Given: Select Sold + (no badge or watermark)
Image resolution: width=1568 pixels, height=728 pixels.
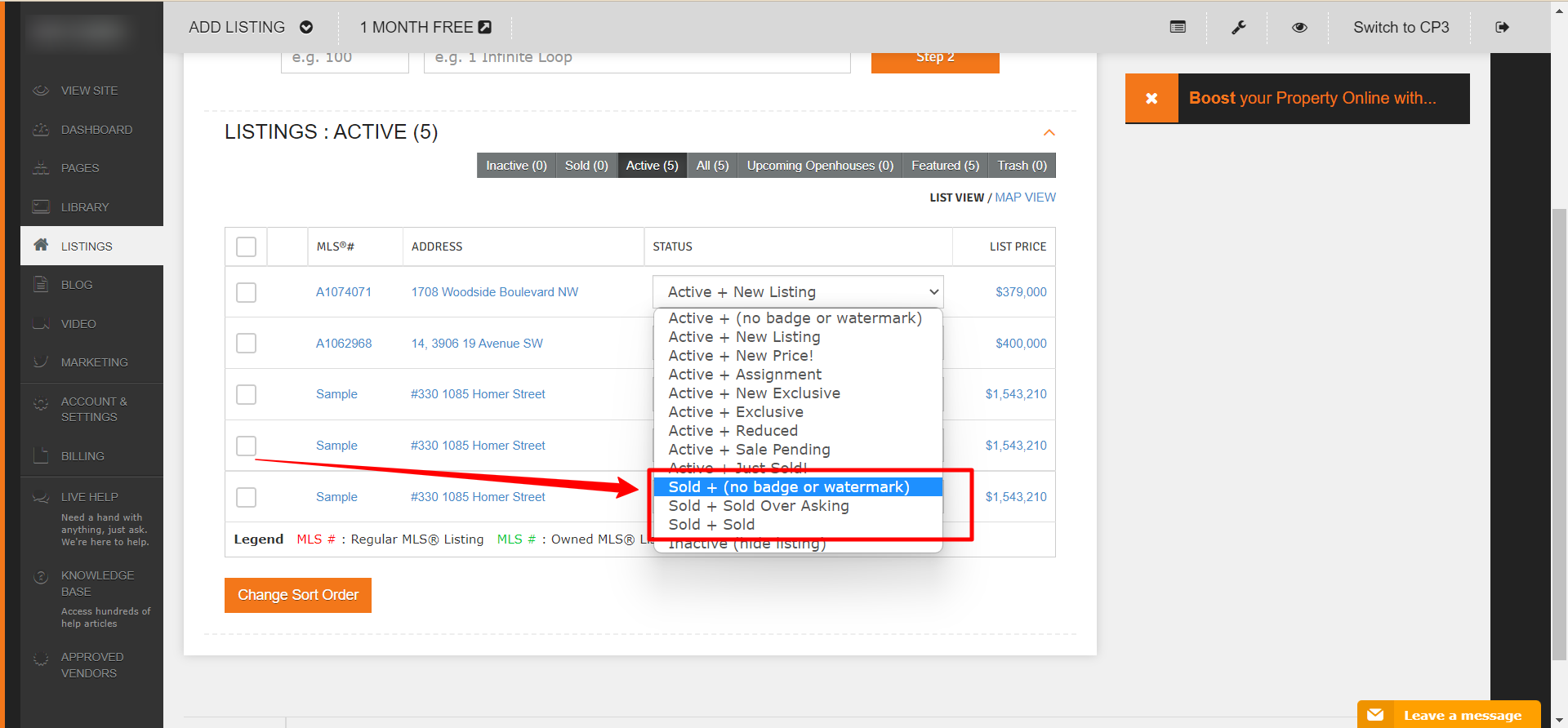Looking at the screenshot, I should coord(798,487).
